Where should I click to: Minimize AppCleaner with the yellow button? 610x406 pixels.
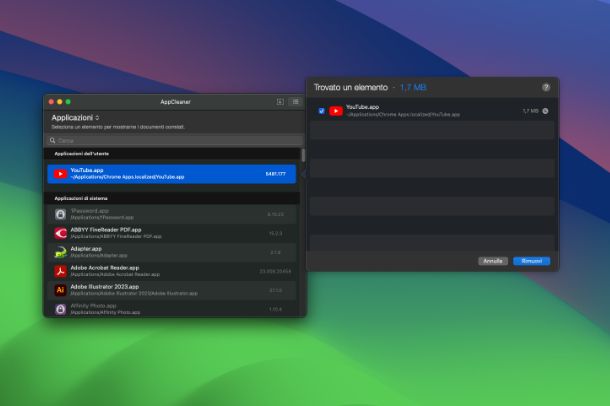pyautogui.click(x=60, y=102)
